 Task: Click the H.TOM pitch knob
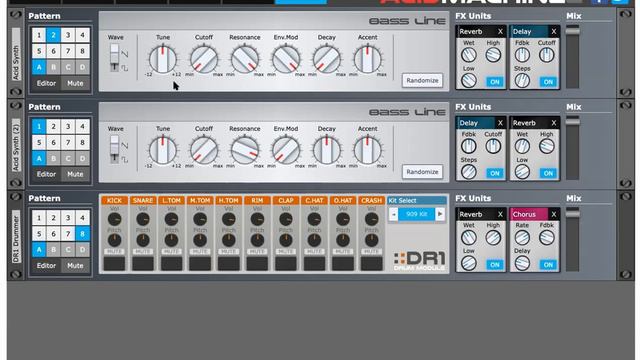(229, 240)
